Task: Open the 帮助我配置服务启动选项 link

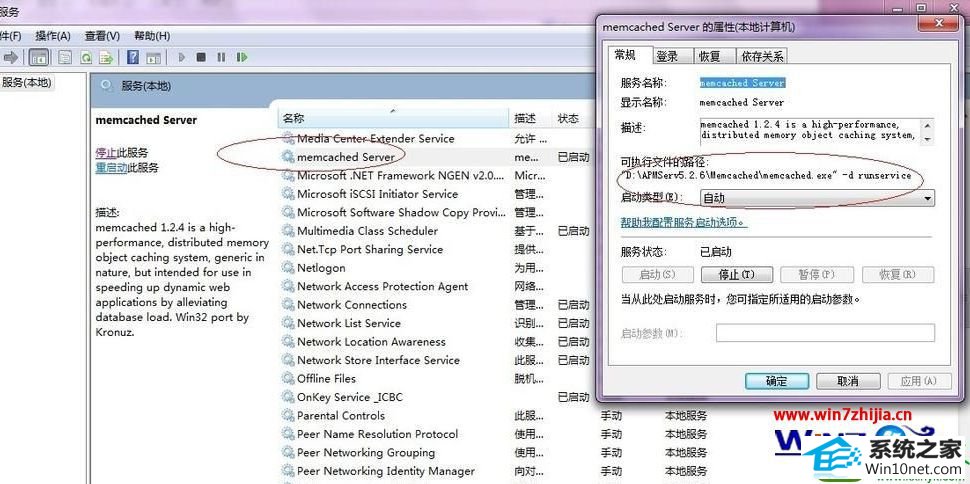Action: pyautogui.click(x=684, y=222)
